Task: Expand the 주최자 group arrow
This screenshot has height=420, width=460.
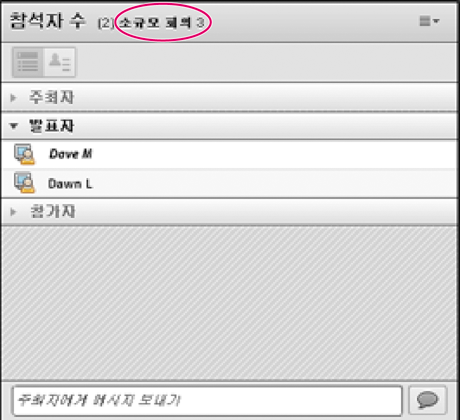Action: 13,98
